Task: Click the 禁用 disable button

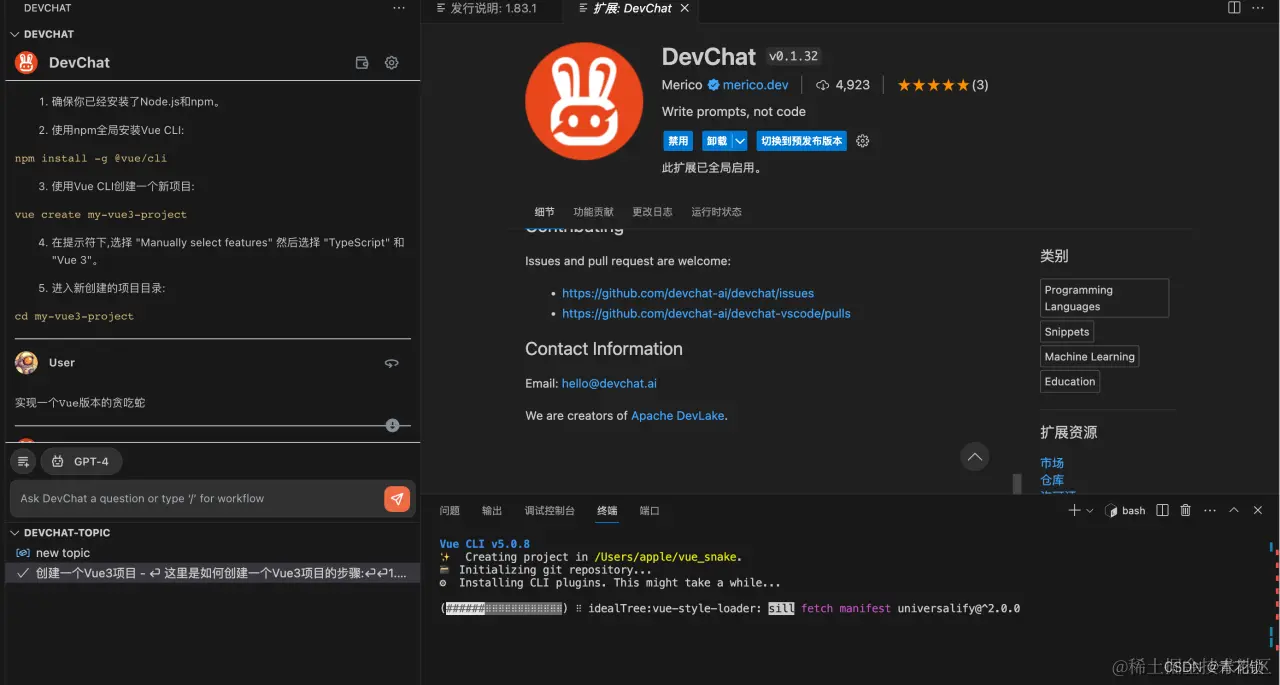Action: pyautogui.click(x=678, y=141)
